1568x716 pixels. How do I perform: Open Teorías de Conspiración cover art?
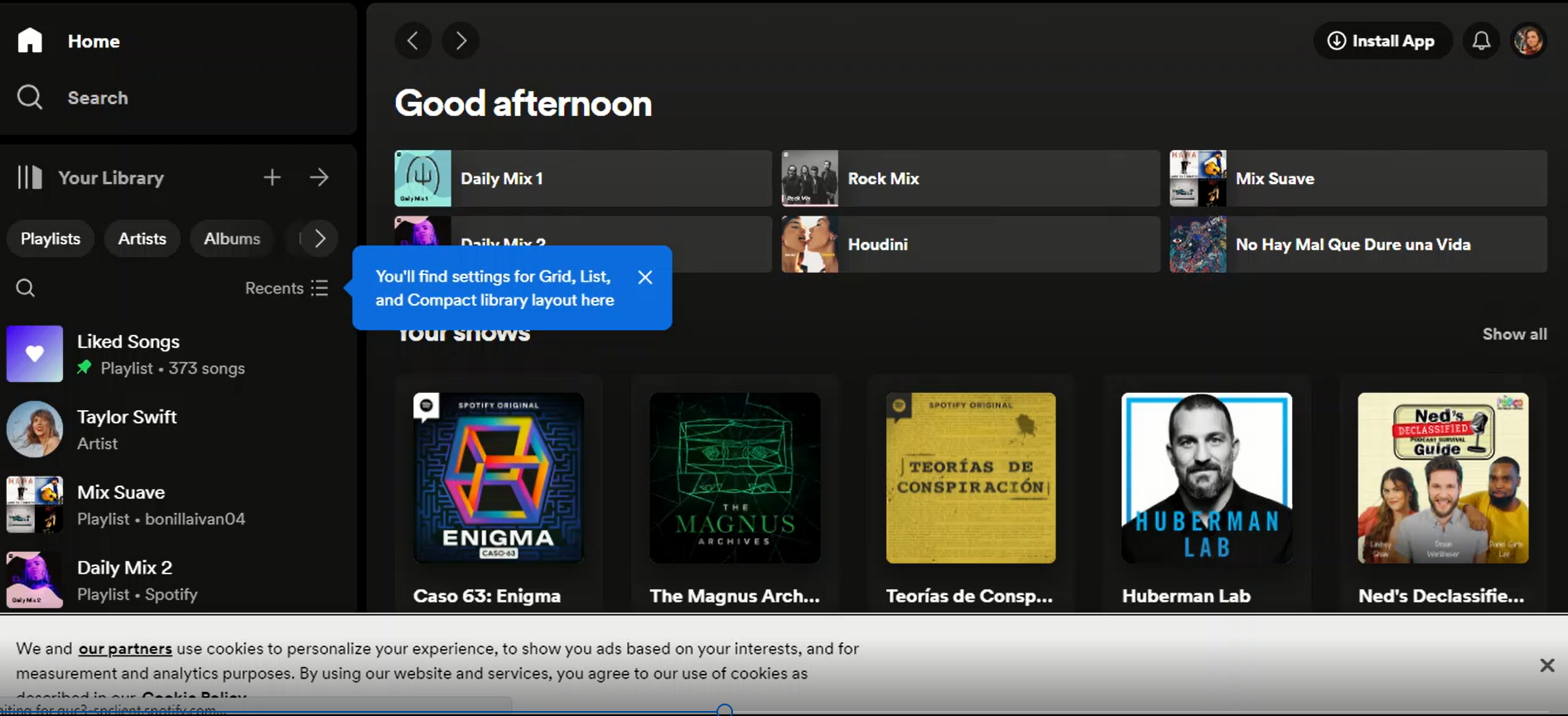pyautogui.click(x=971, y=478)
